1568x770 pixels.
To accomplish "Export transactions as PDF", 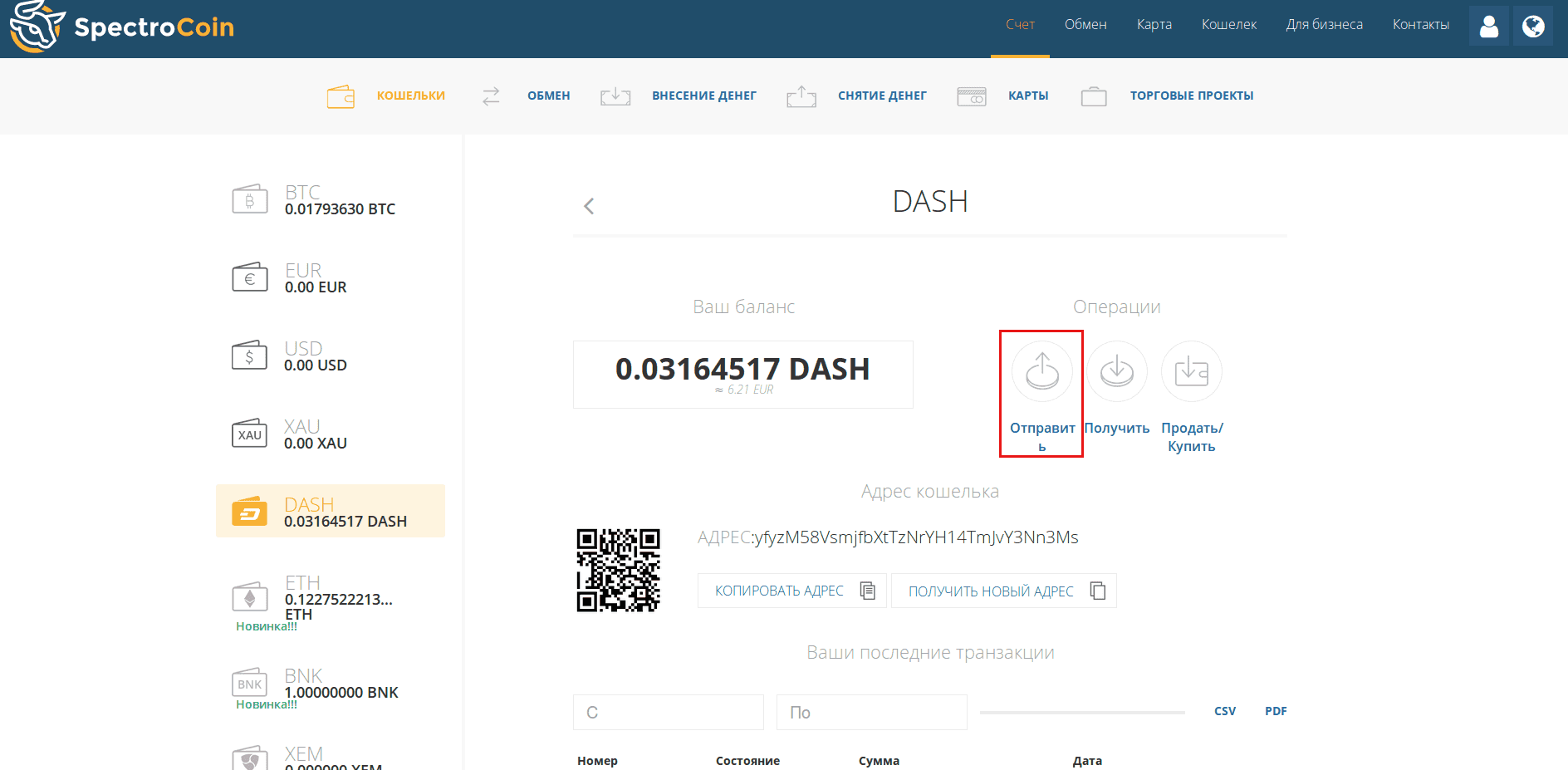I will (1276, 711).
